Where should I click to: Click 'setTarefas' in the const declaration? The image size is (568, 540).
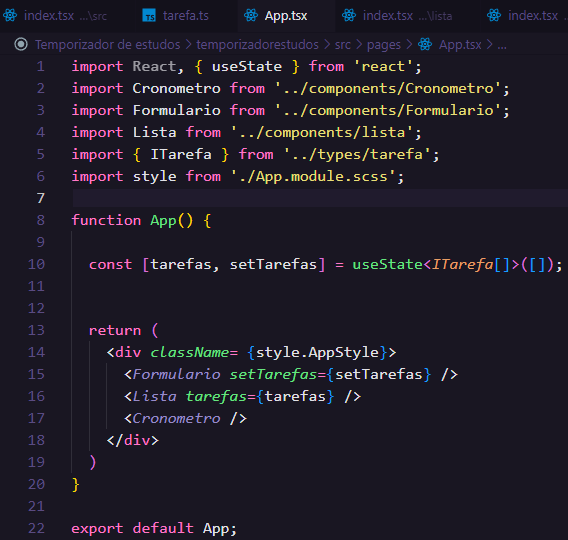(x=273, y=265)
